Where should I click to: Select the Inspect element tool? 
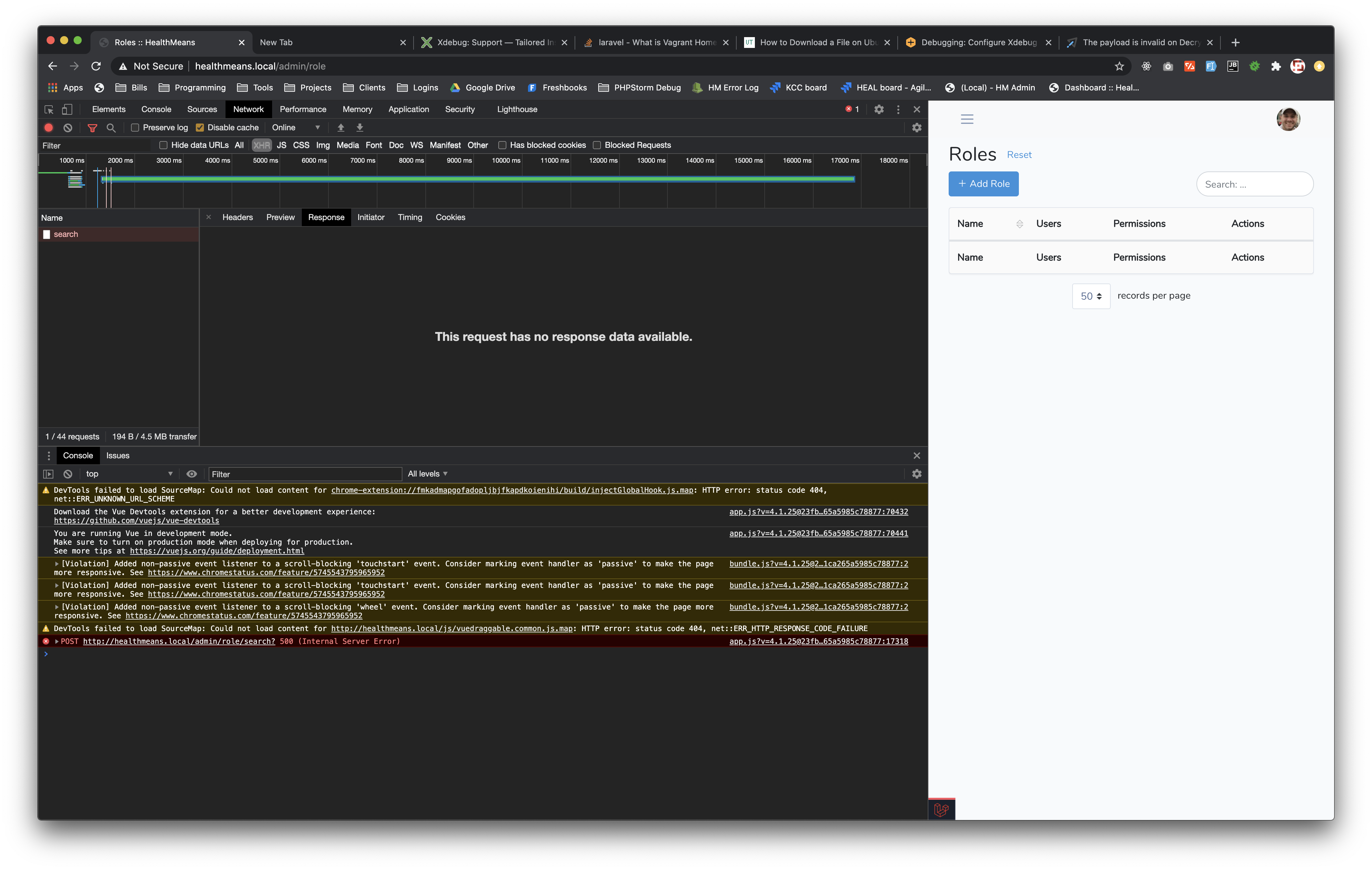(48, 109)
